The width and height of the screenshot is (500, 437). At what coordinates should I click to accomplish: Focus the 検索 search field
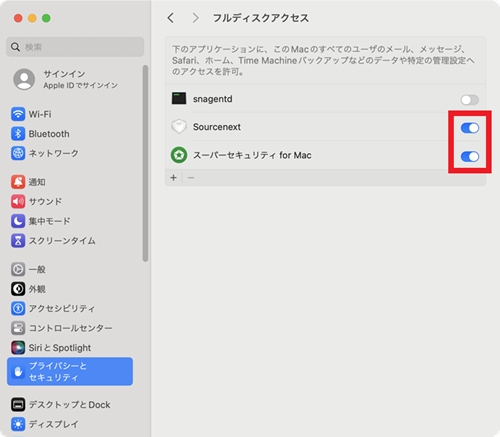75,47
